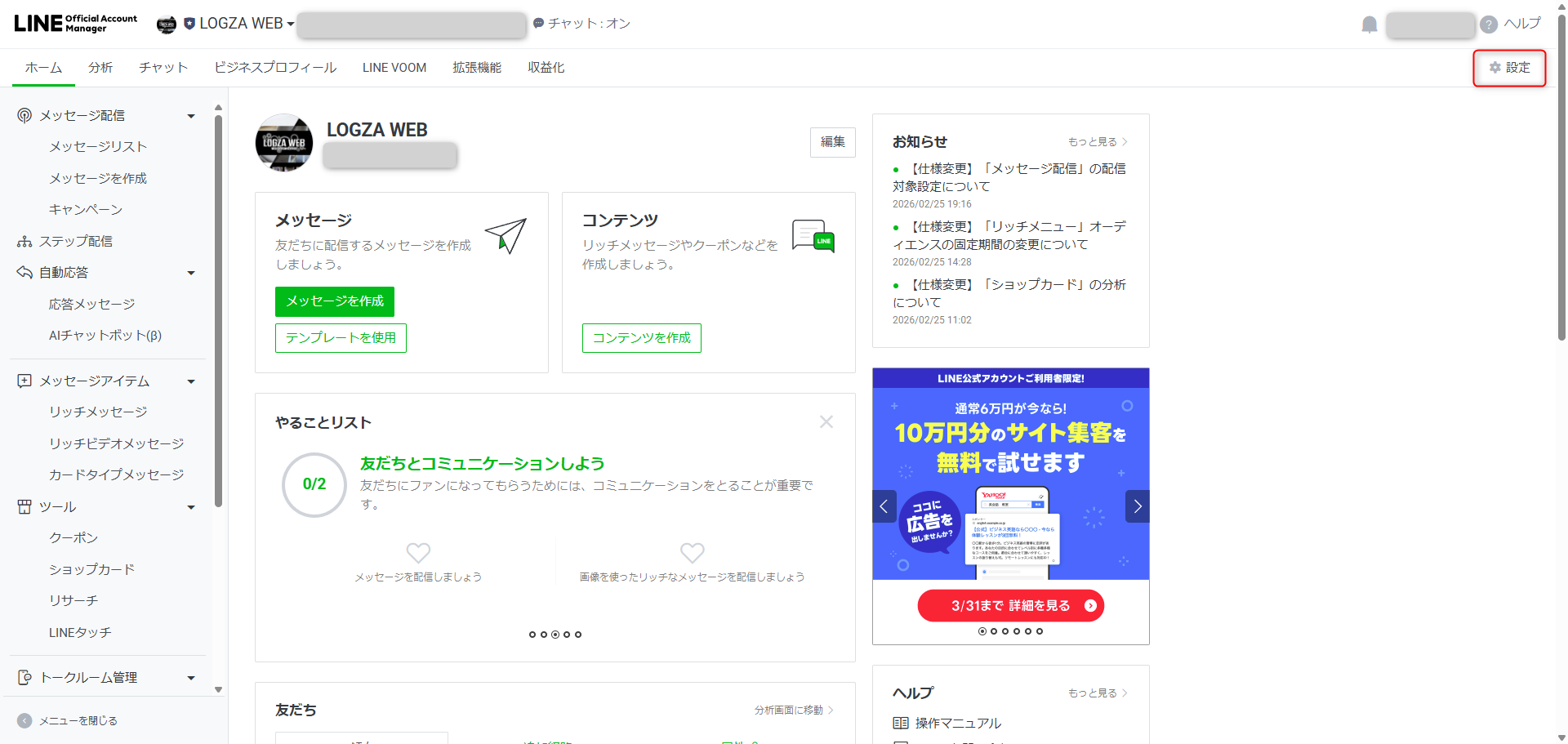
Task: Open the ツール tools icon in sidebar
Action: pos(24,506)
